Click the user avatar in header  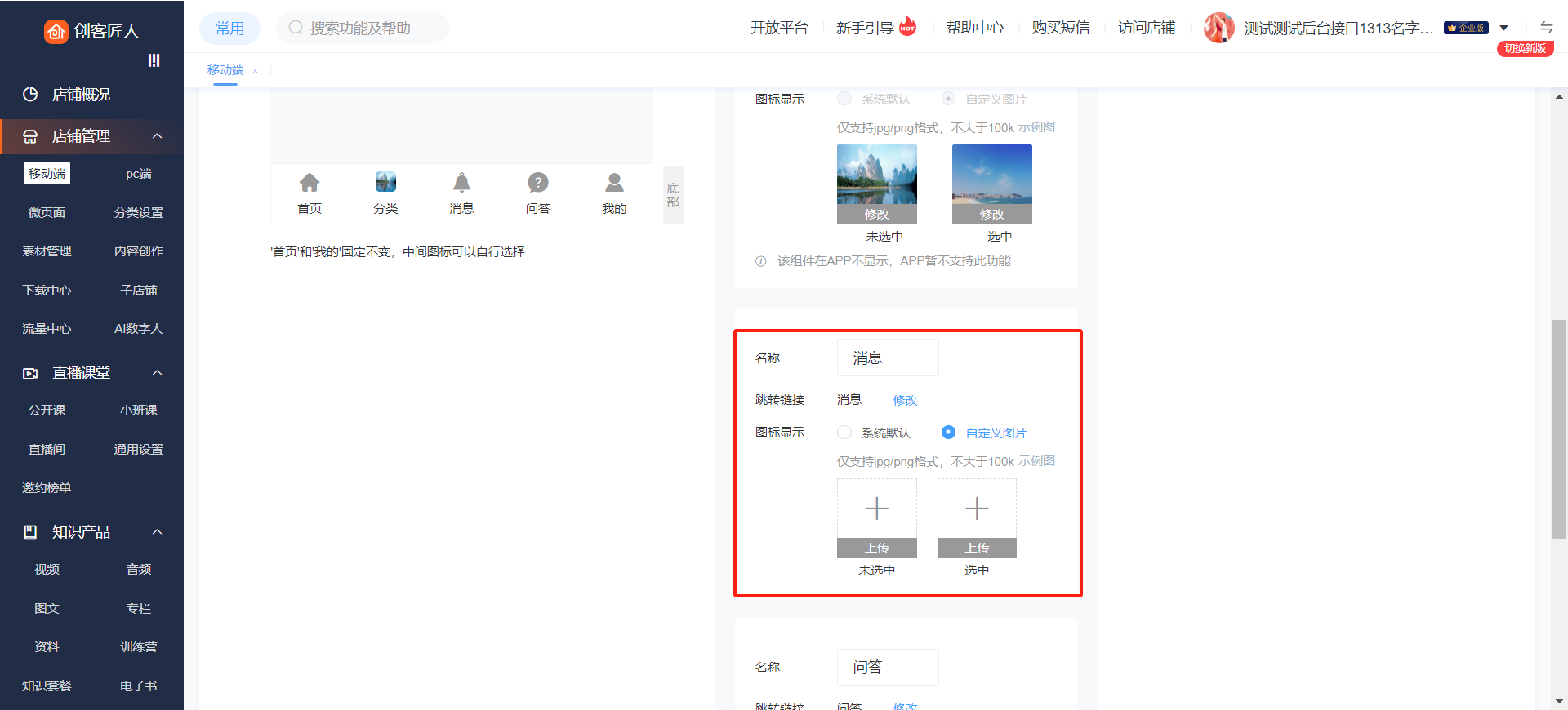[1218, 28]
